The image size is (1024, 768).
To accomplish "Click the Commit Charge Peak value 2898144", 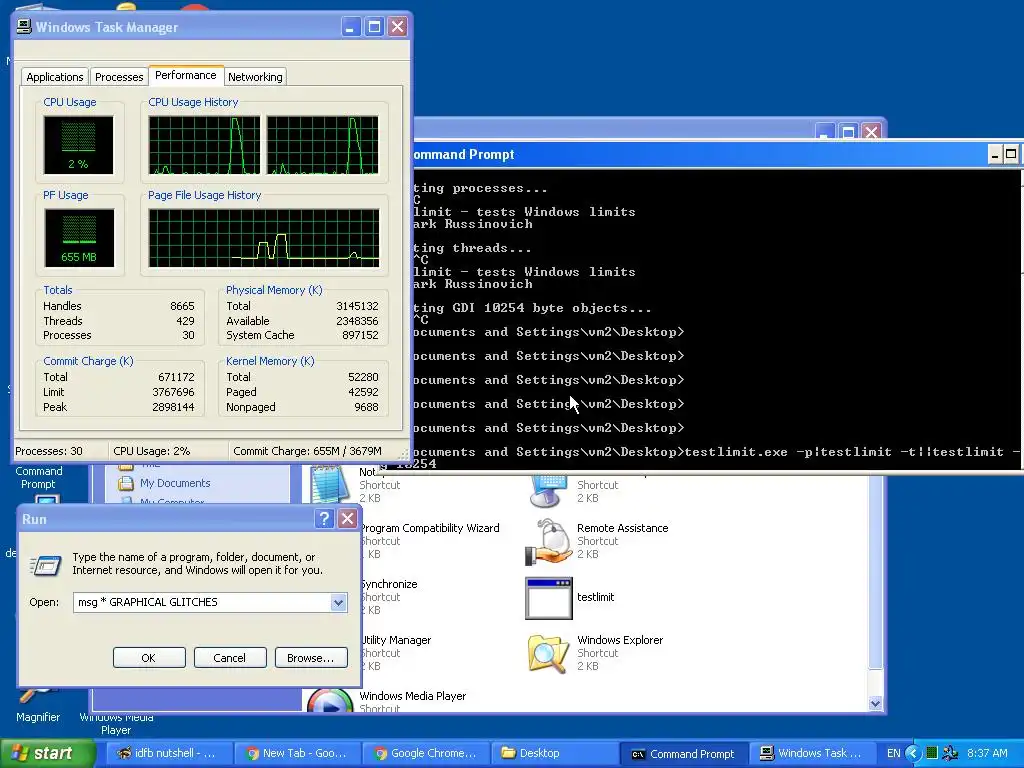I will click(173, 408).
